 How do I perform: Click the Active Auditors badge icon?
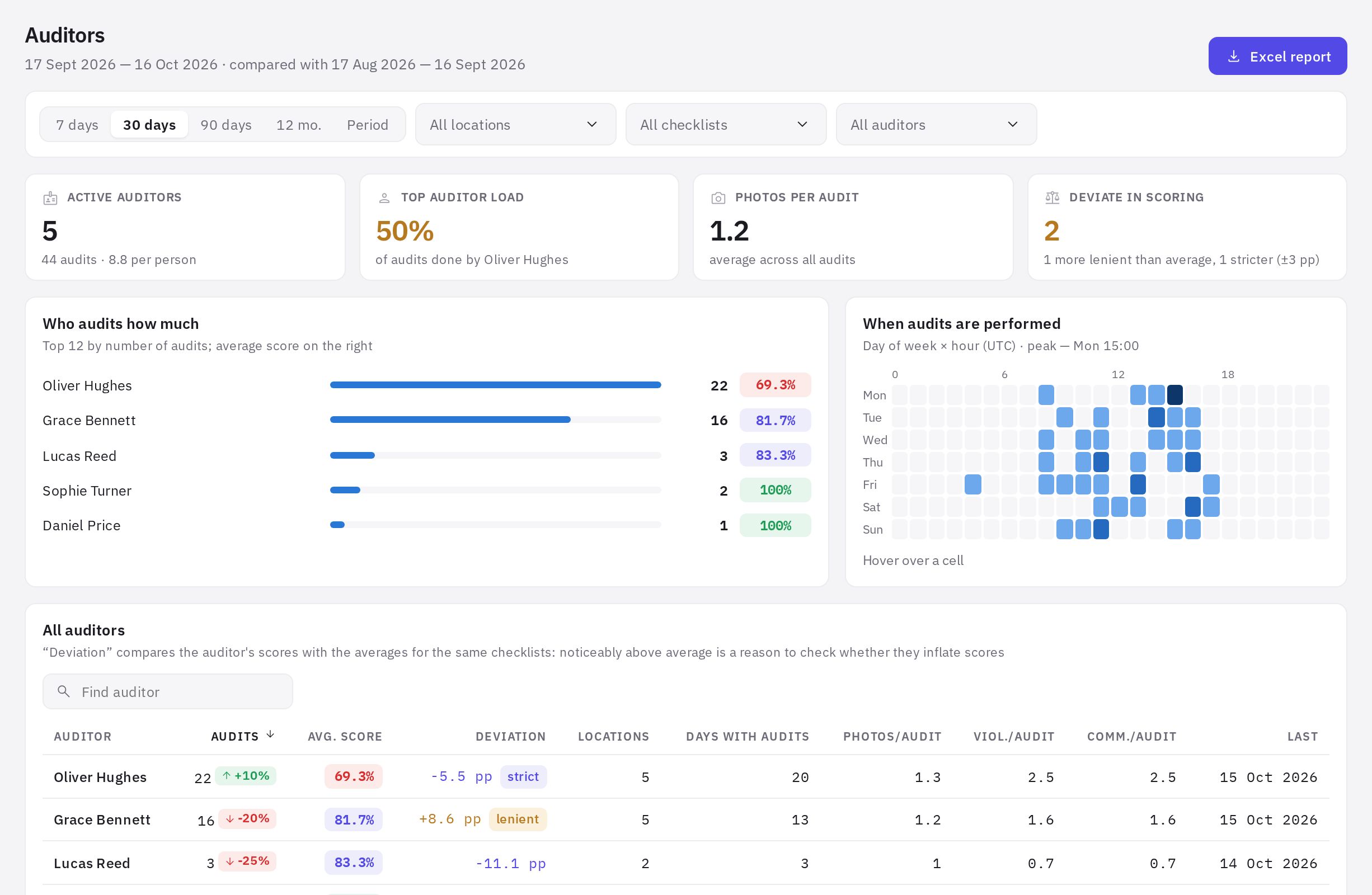tap(50, 198)
